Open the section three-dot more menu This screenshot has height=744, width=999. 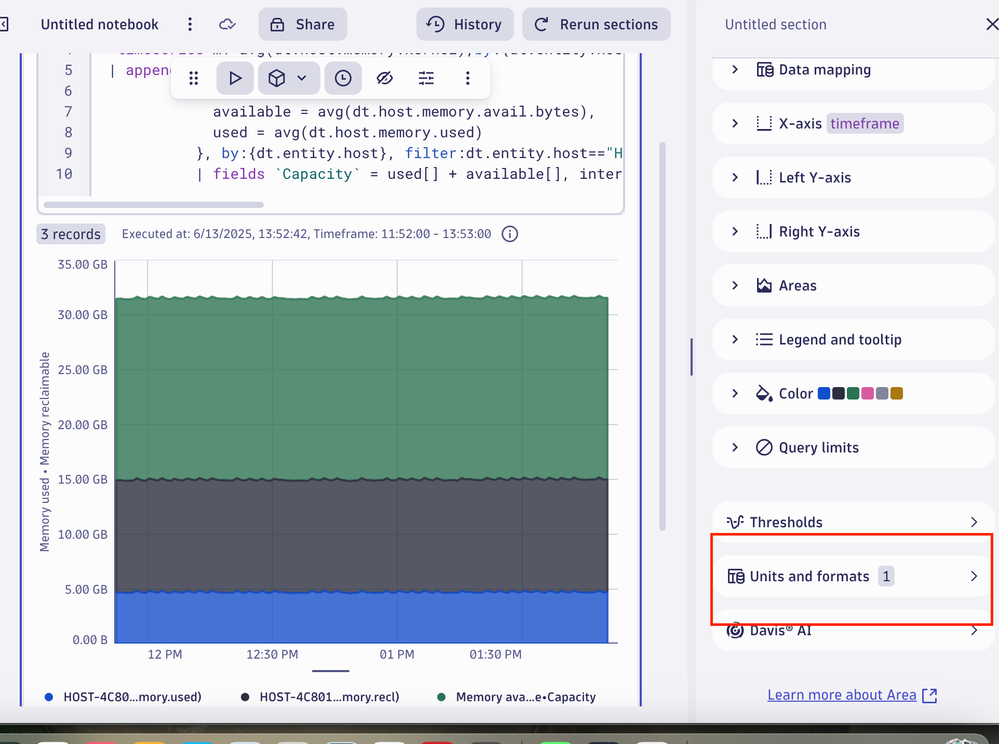(467, 78)
